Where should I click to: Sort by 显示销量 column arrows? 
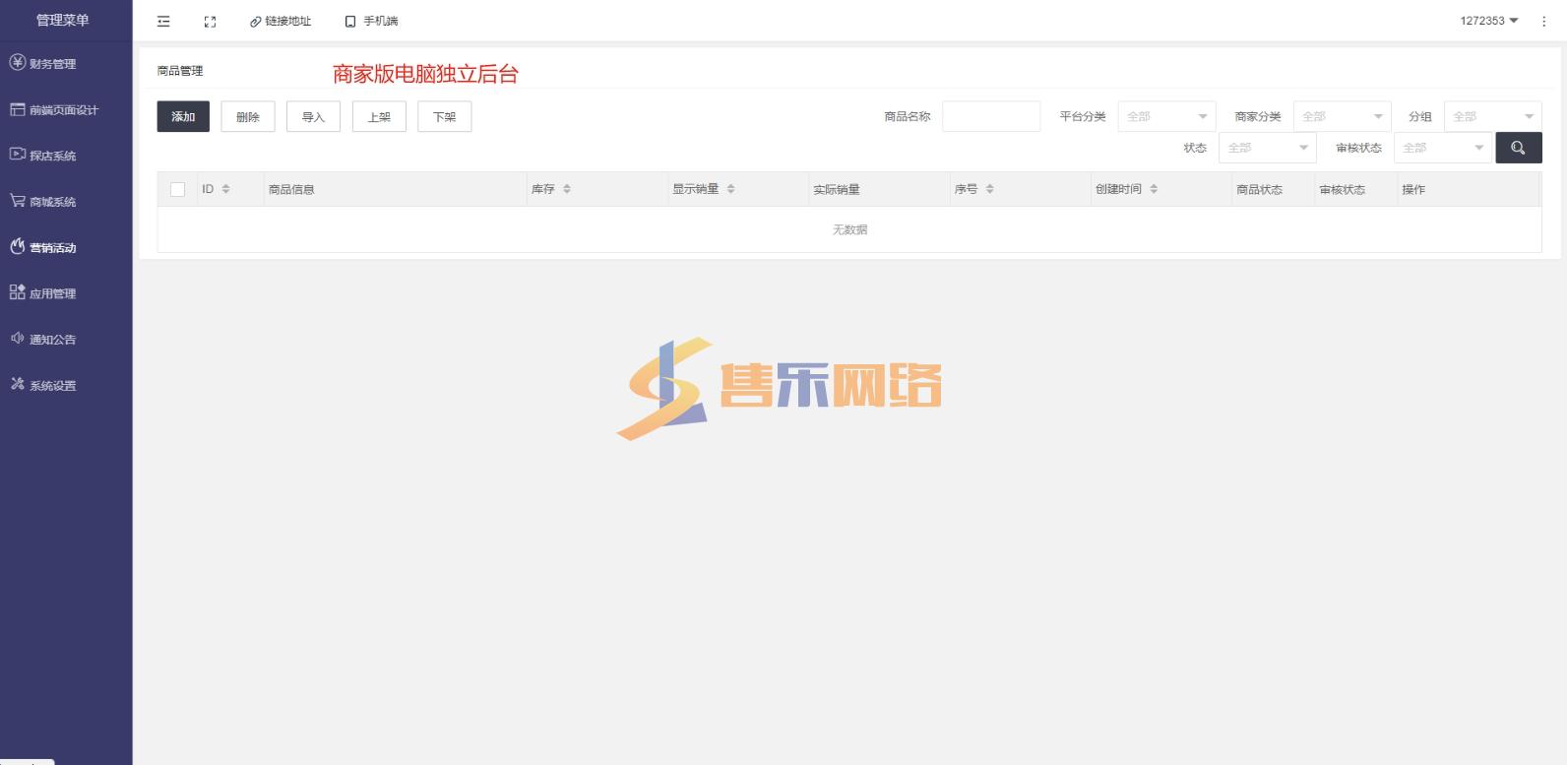730,189
